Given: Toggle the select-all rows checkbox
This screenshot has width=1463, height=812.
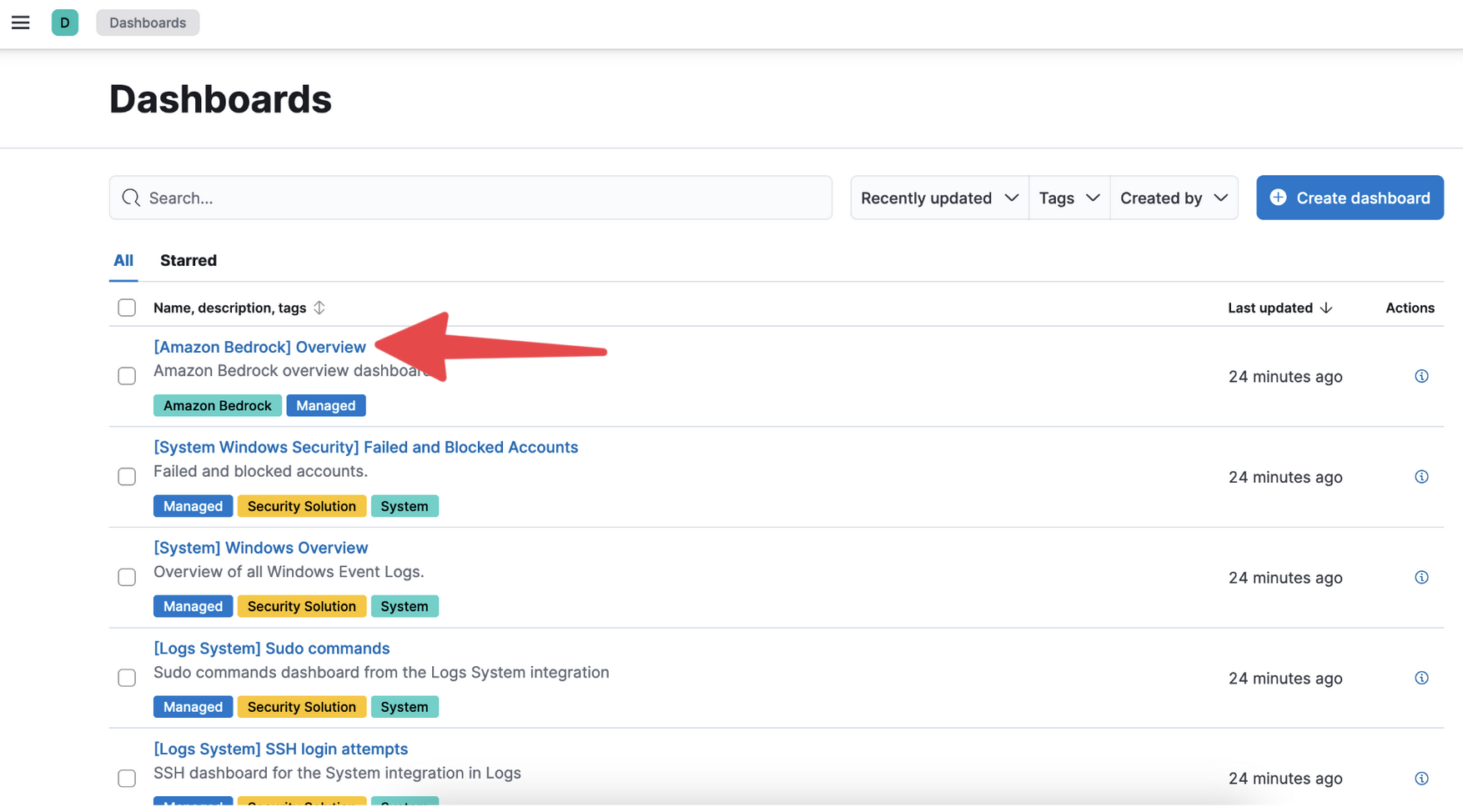Looking at the screenshot, I should point(127,308).
